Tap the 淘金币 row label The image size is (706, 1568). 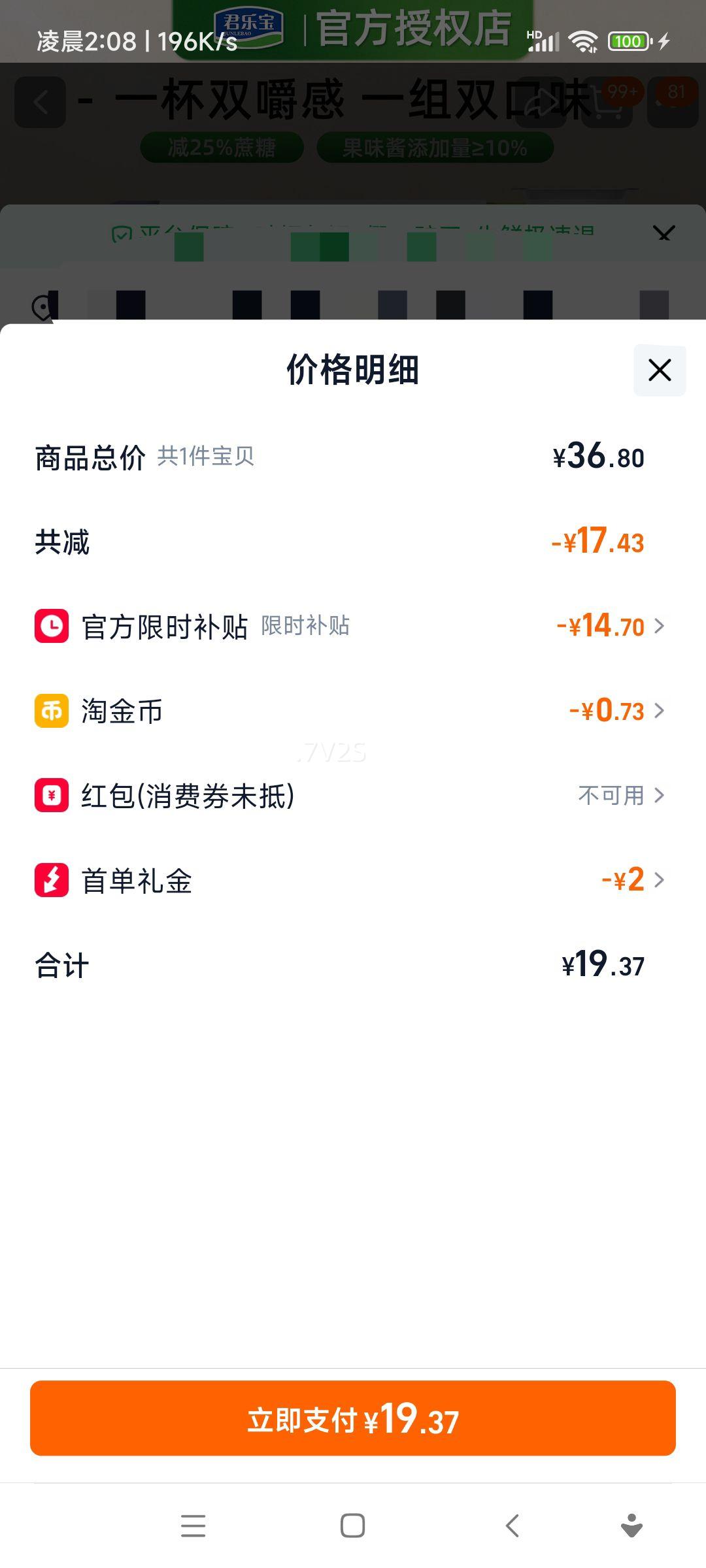tap(122, 711)
